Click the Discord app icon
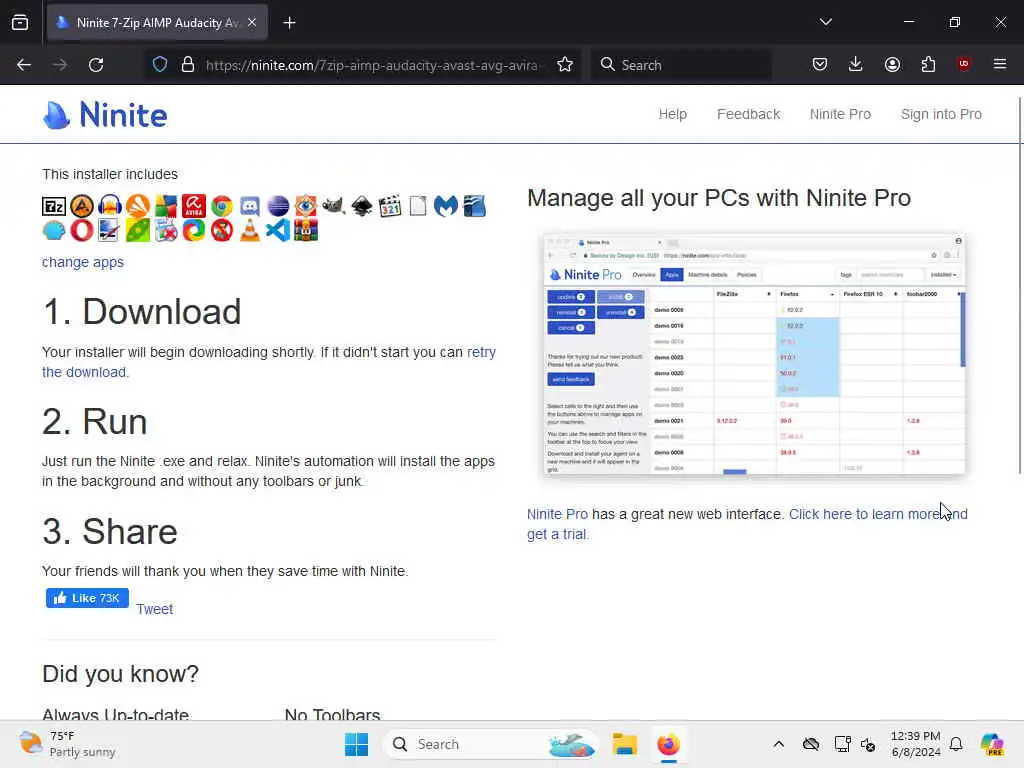1024x768 pixels. (249, 206)
